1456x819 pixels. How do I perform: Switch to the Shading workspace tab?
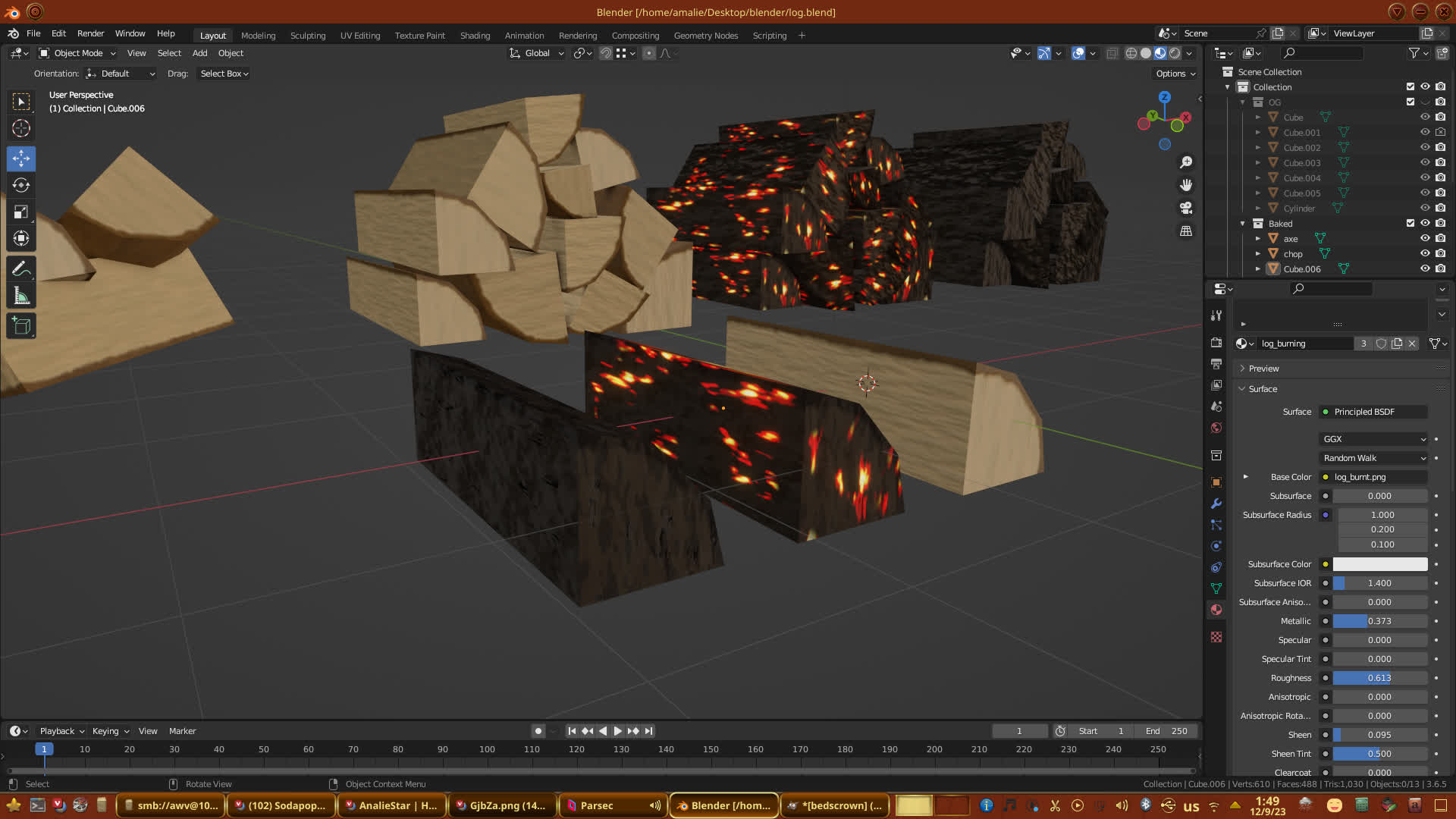pyautogui.click(x=475, y=36)
